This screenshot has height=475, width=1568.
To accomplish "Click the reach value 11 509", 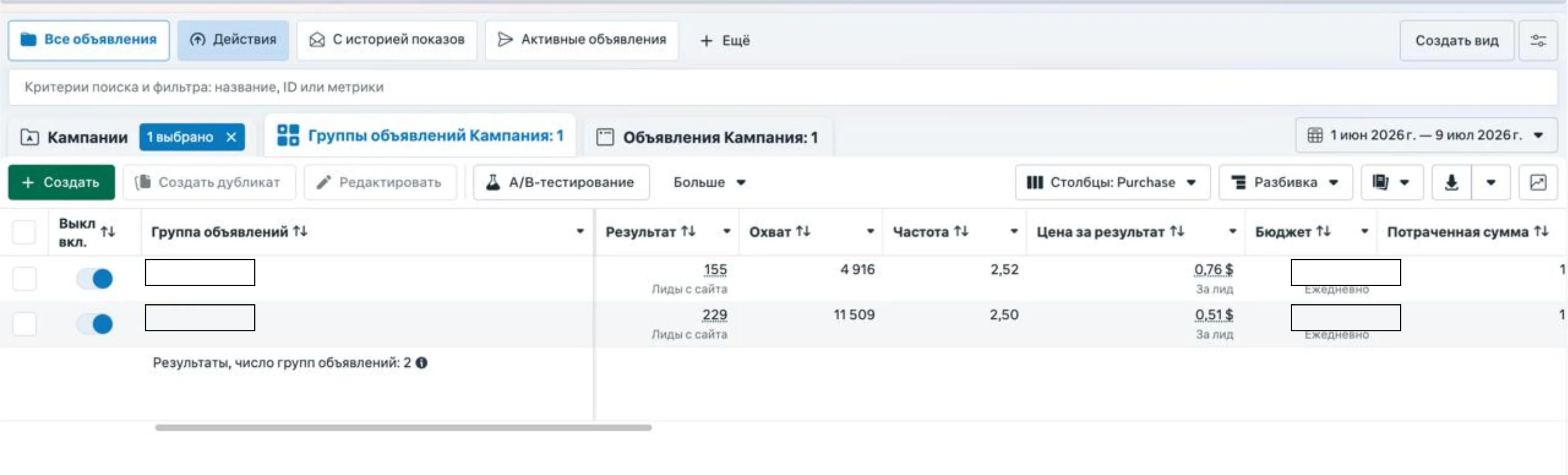I will (x=854, y=315).
